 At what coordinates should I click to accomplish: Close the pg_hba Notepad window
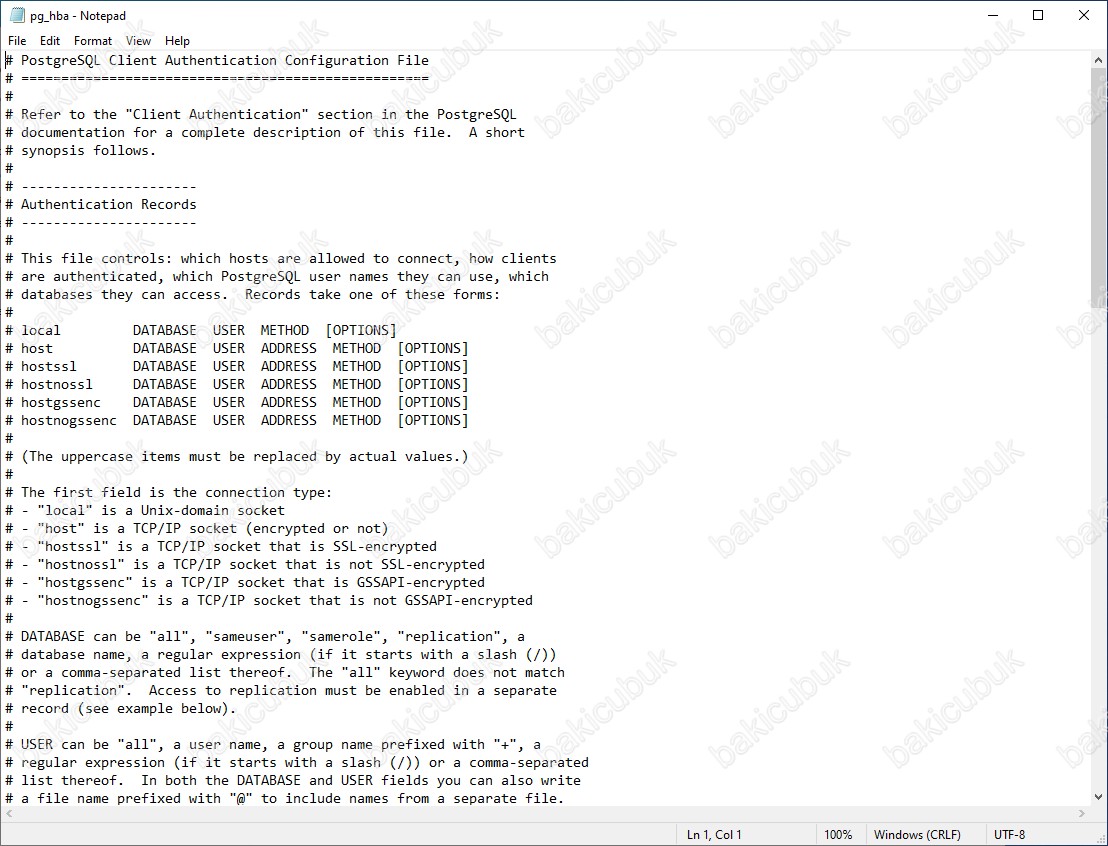tap(1084, 16)
